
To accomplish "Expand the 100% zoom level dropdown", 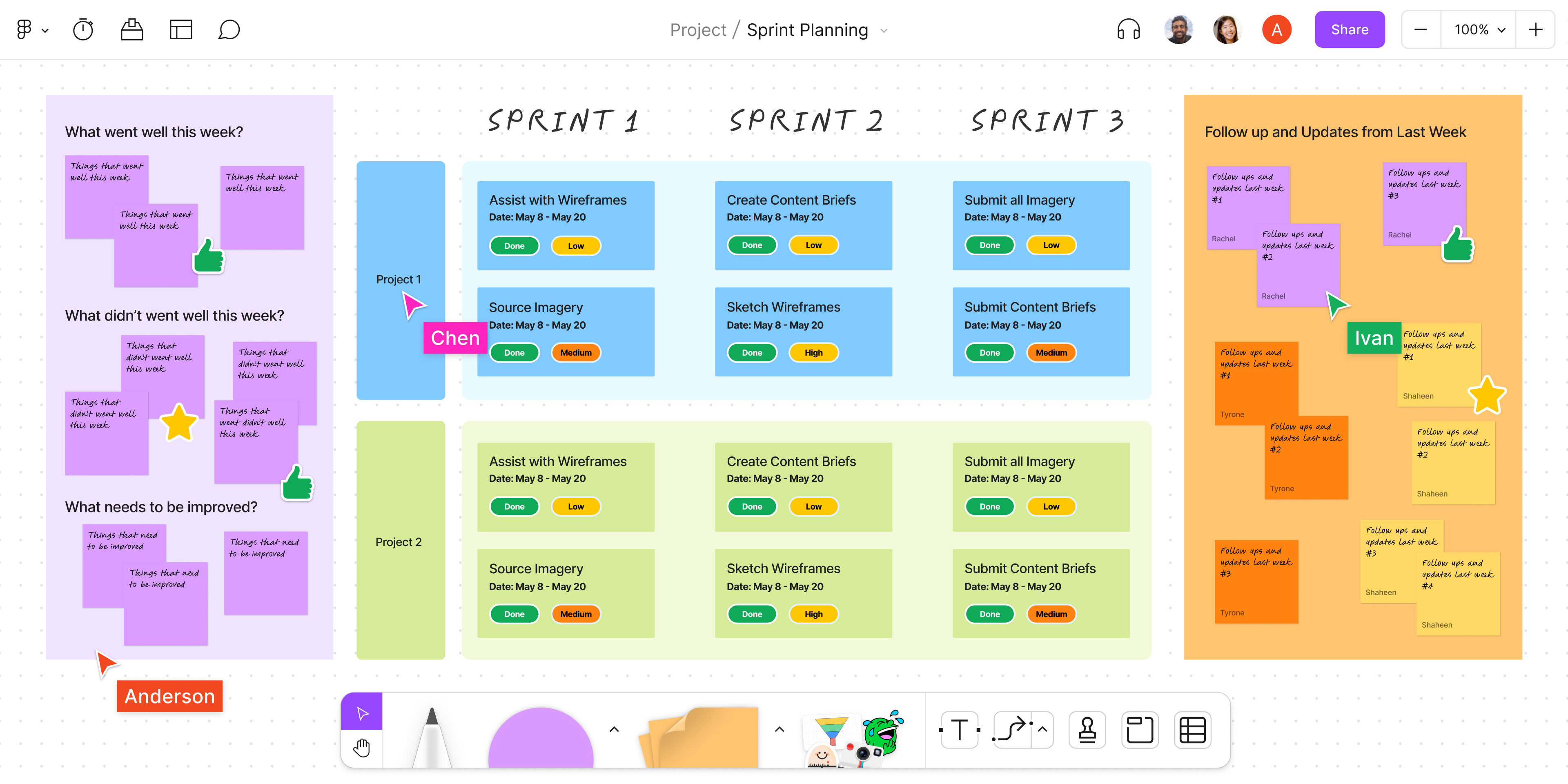I will [1479, 29].
